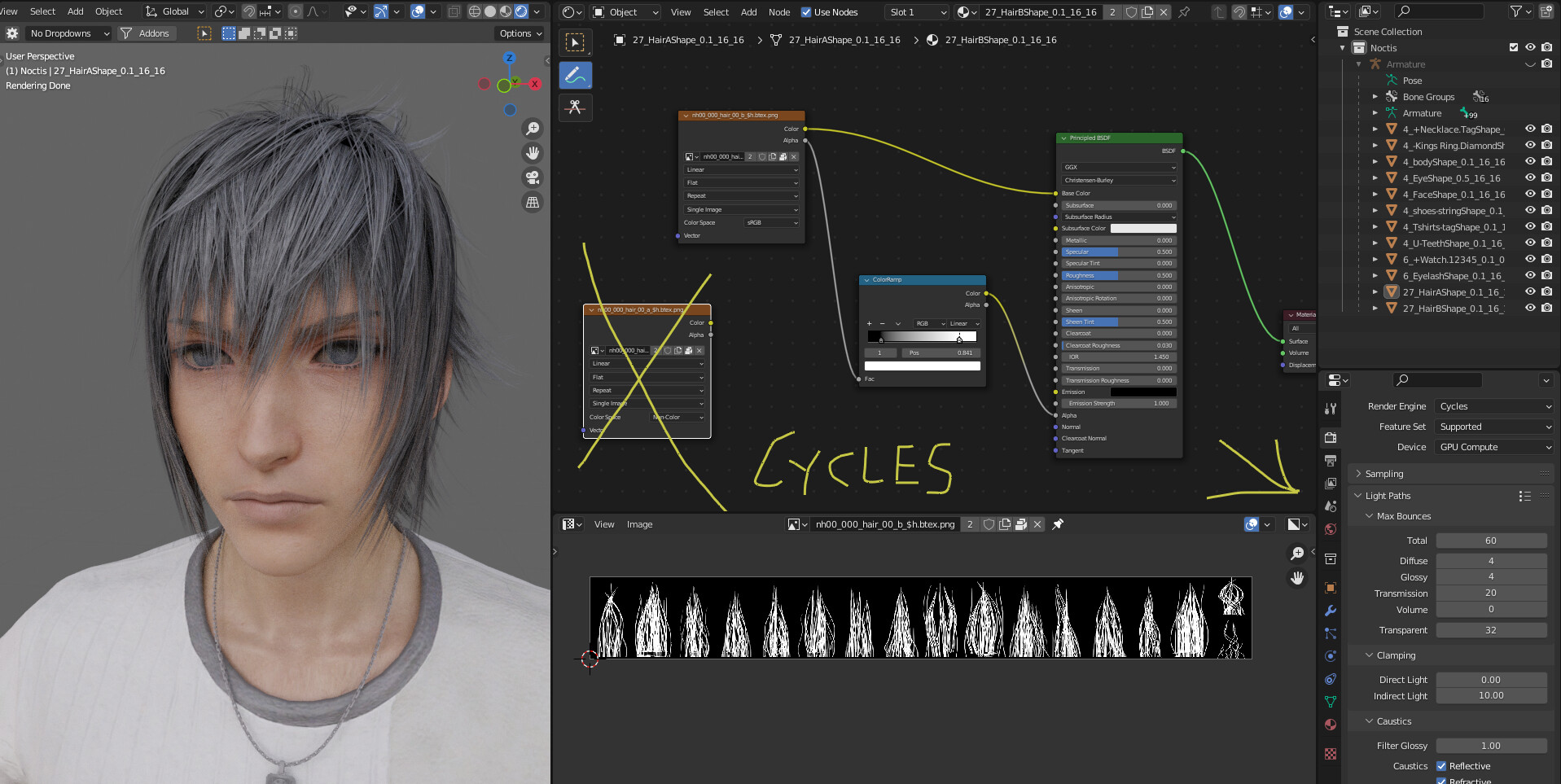Open the View Layer properties tab
The image size is (1561, 784).
point(1331,484)
